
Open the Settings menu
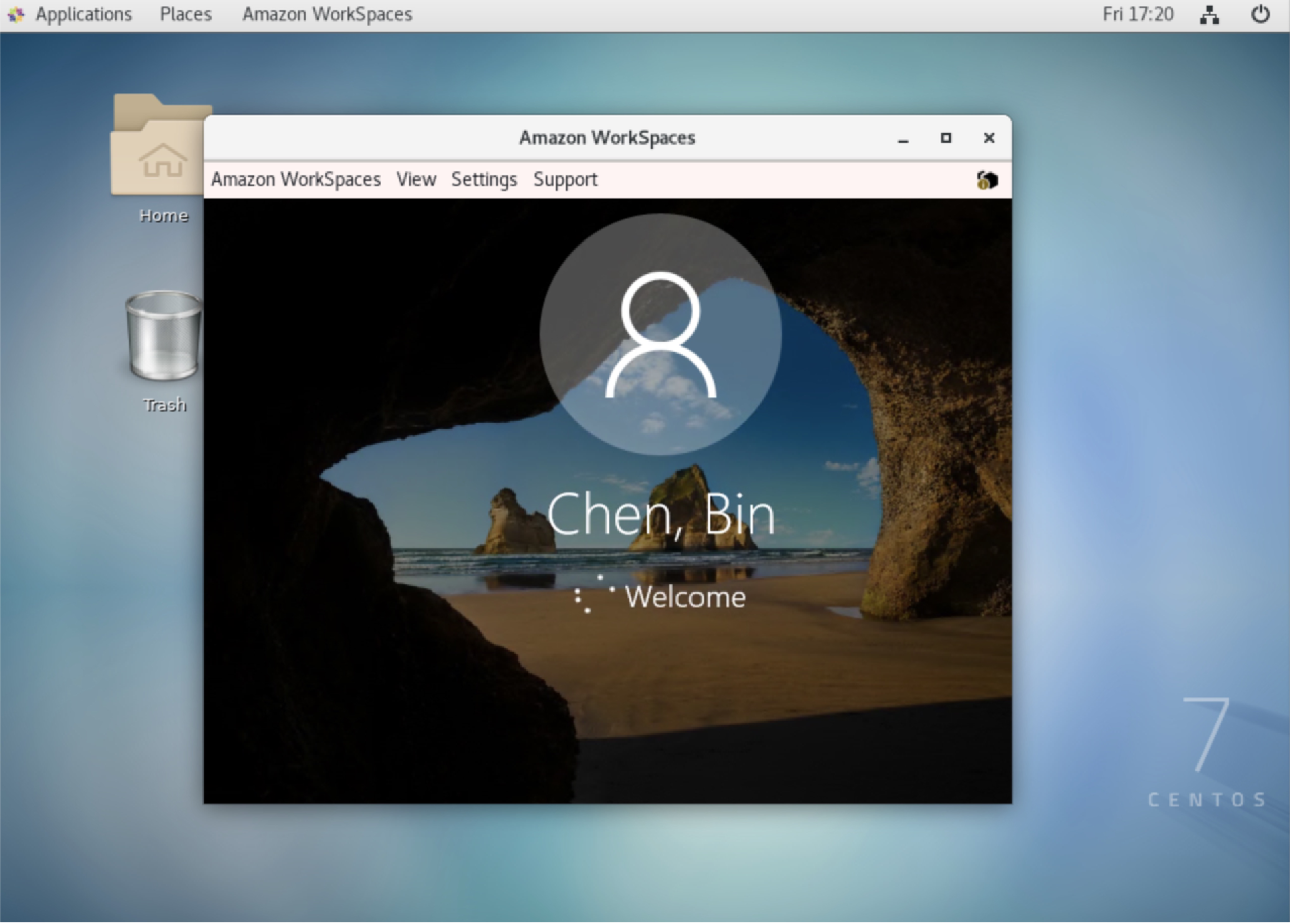click(x=484, y=179)
